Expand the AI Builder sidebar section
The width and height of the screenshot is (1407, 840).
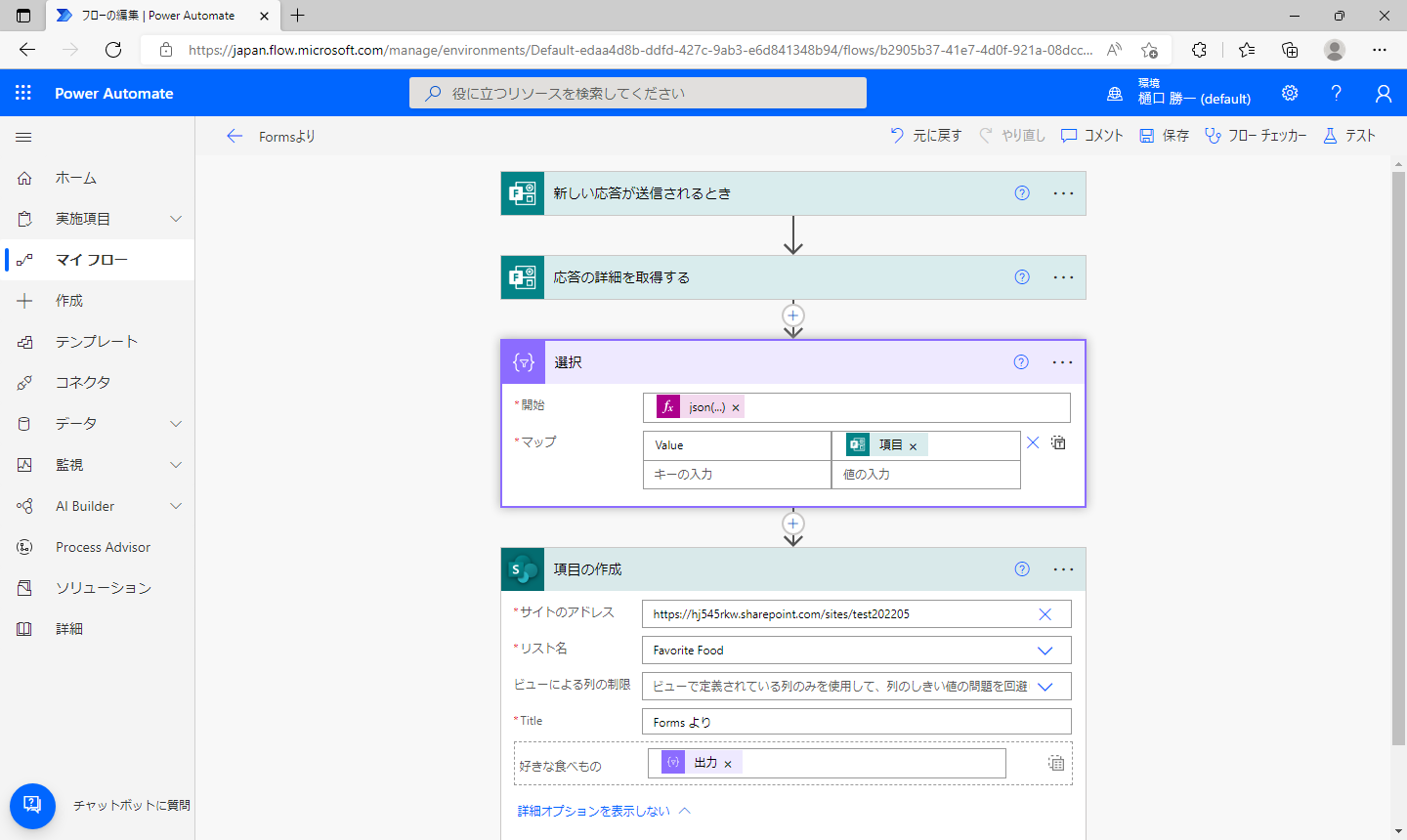pyautogui.click(x=176, y=506)
